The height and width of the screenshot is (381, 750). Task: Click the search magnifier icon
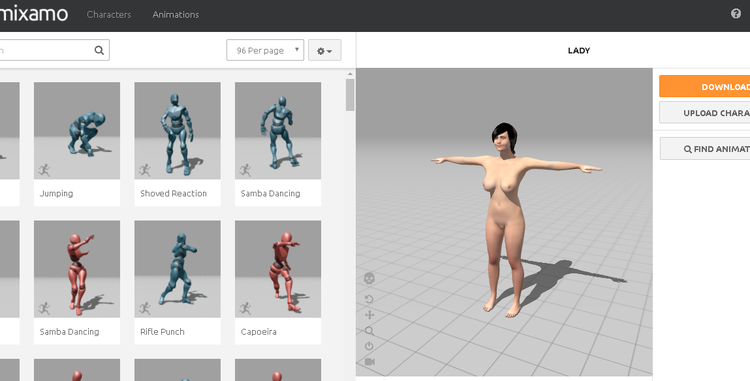pyautogui.click(x=99, y=50)
